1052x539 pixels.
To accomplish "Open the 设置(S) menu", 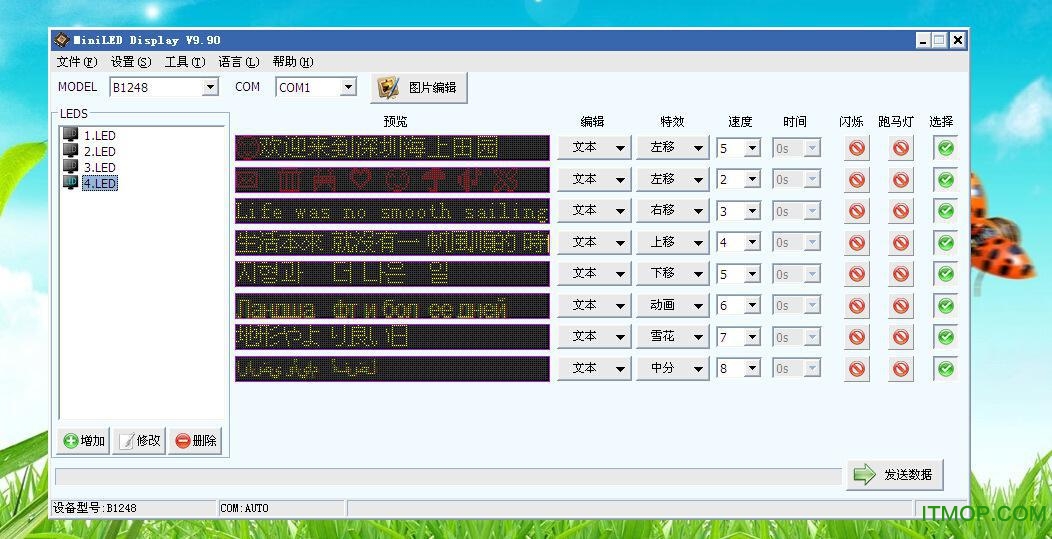I will click(131, 62).
